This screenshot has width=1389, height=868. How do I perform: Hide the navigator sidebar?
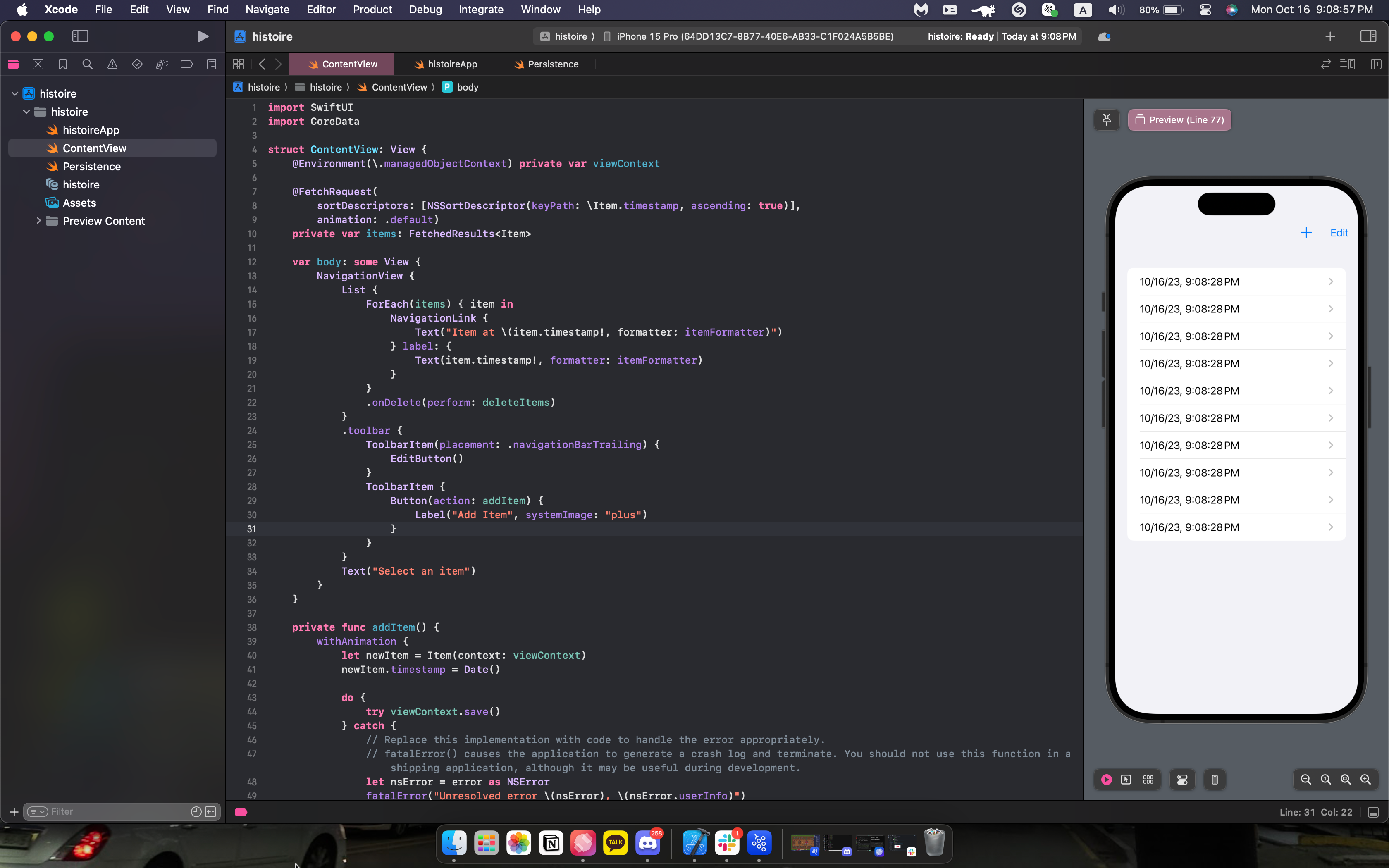80,37
